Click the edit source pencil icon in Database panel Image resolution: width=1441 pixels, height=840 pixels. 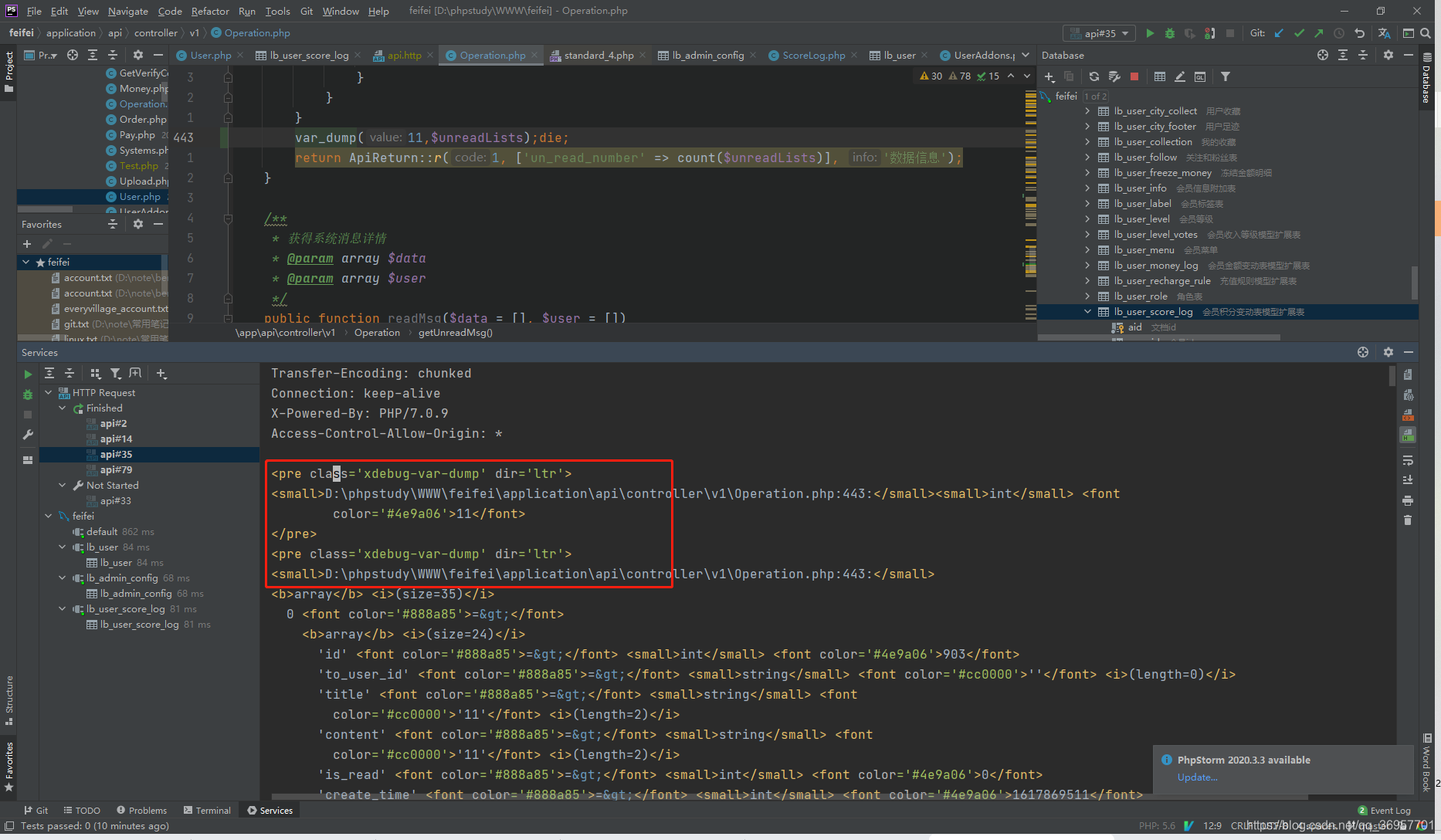[x=1180, y=76]
